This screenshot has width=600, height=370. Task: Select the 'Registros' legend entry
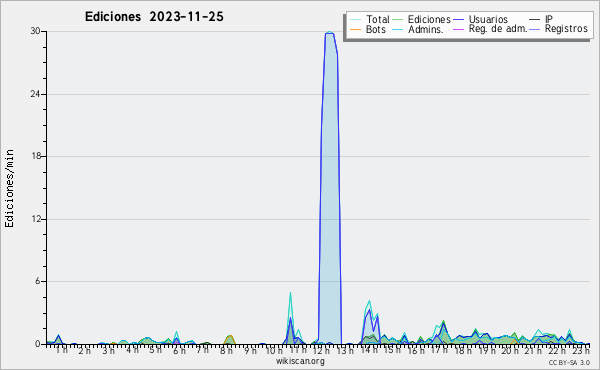[x=559, y=29]
